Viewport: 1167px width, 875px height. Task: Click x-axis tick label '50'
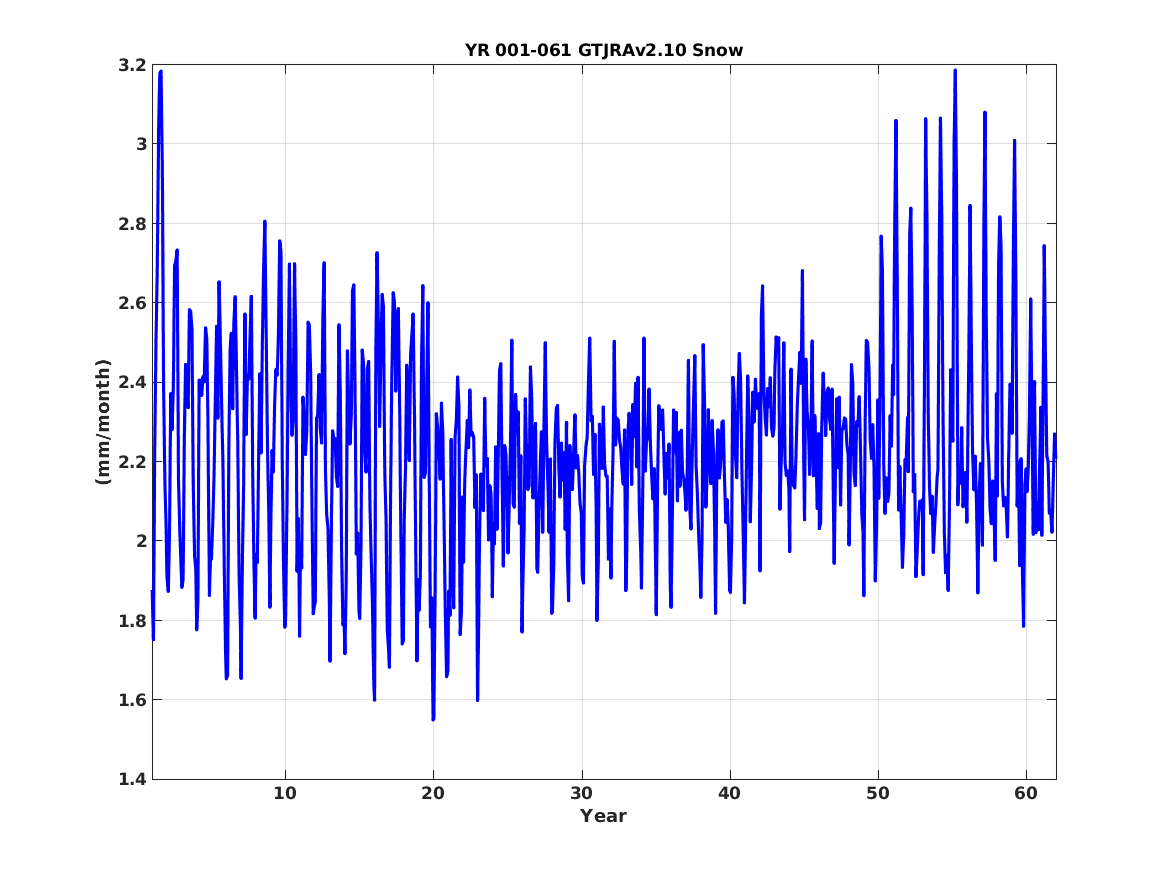(x=877, y=794)
